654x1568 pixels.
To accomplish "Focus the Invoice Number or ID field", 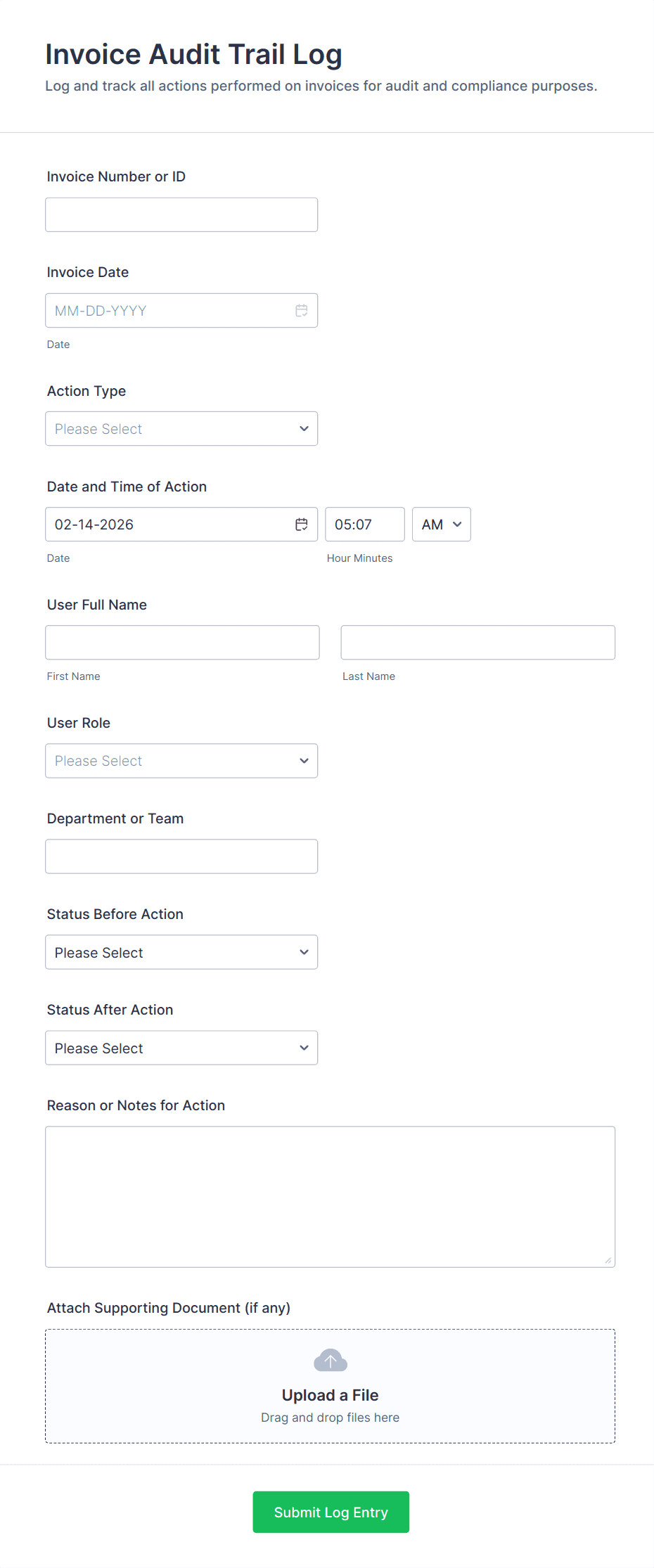I will [181, 215].
